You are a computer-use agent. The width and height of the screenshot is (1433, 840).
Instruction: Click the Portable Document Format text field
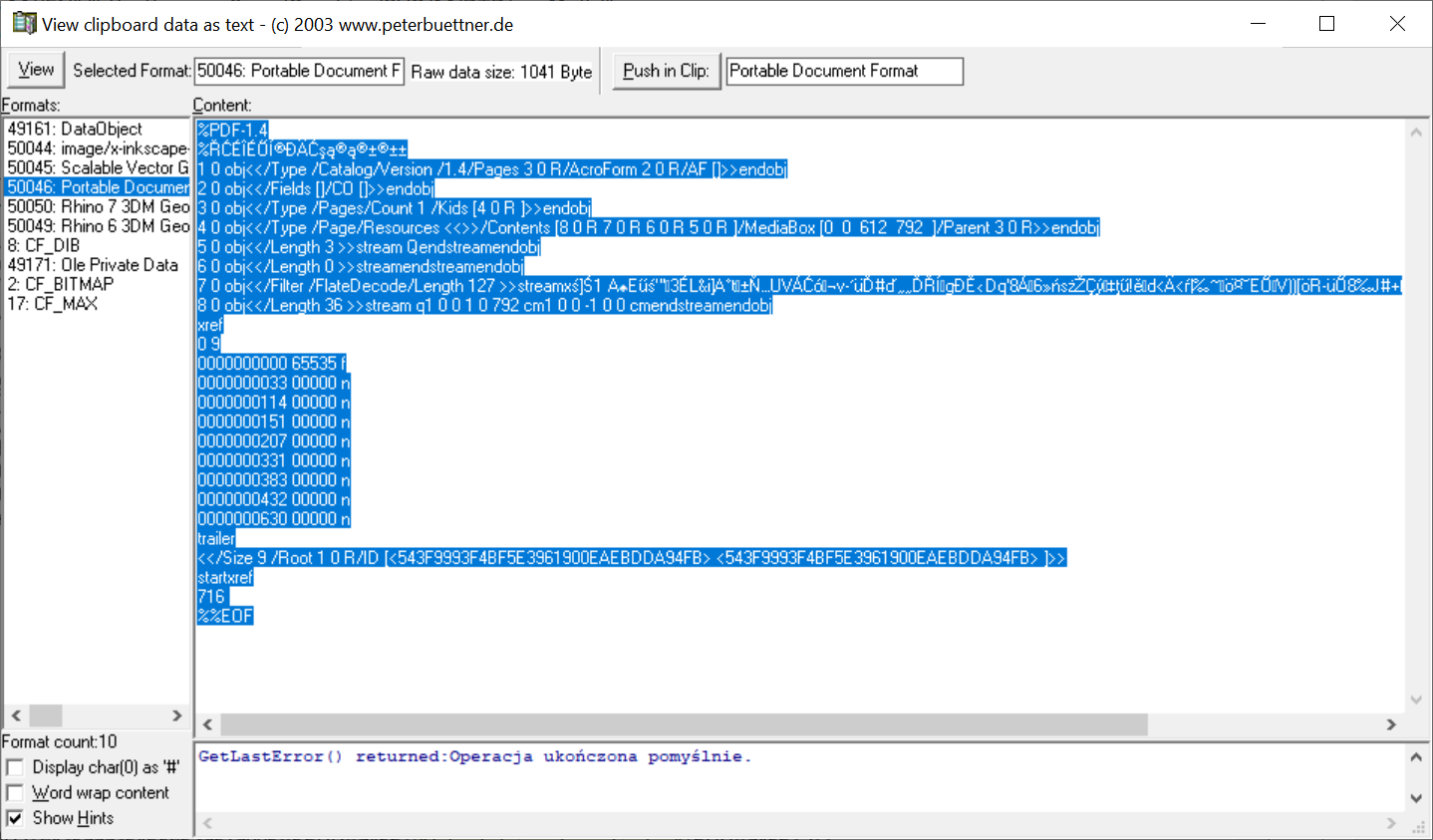pos(843,71)
